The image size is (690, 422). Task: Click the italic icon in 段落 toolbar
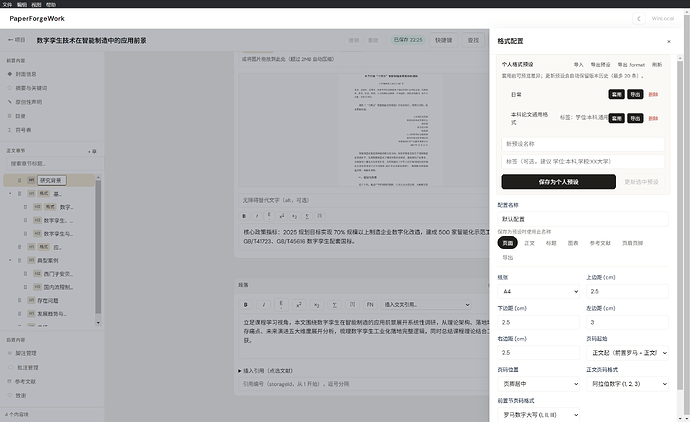pyautogui.click(x=264, y=305)
